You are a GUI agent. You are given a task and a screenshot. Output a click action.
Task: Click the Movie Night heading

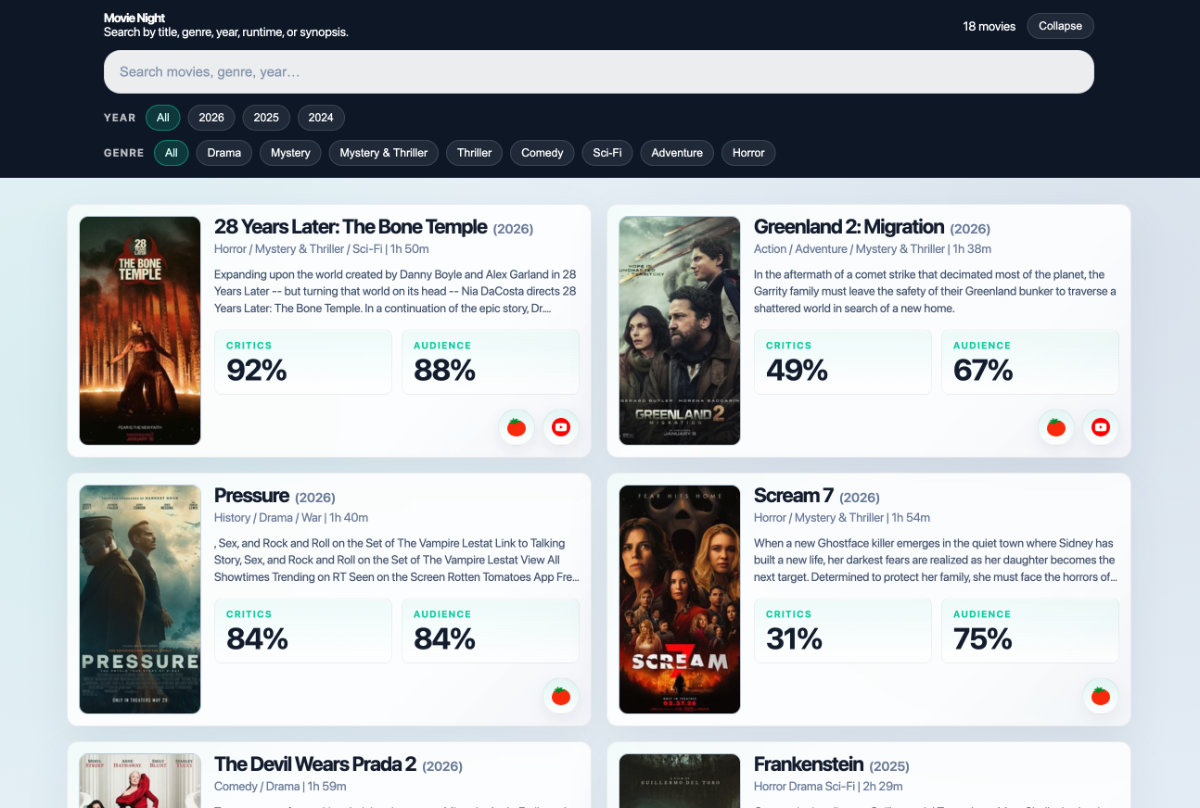coord(135,18)
